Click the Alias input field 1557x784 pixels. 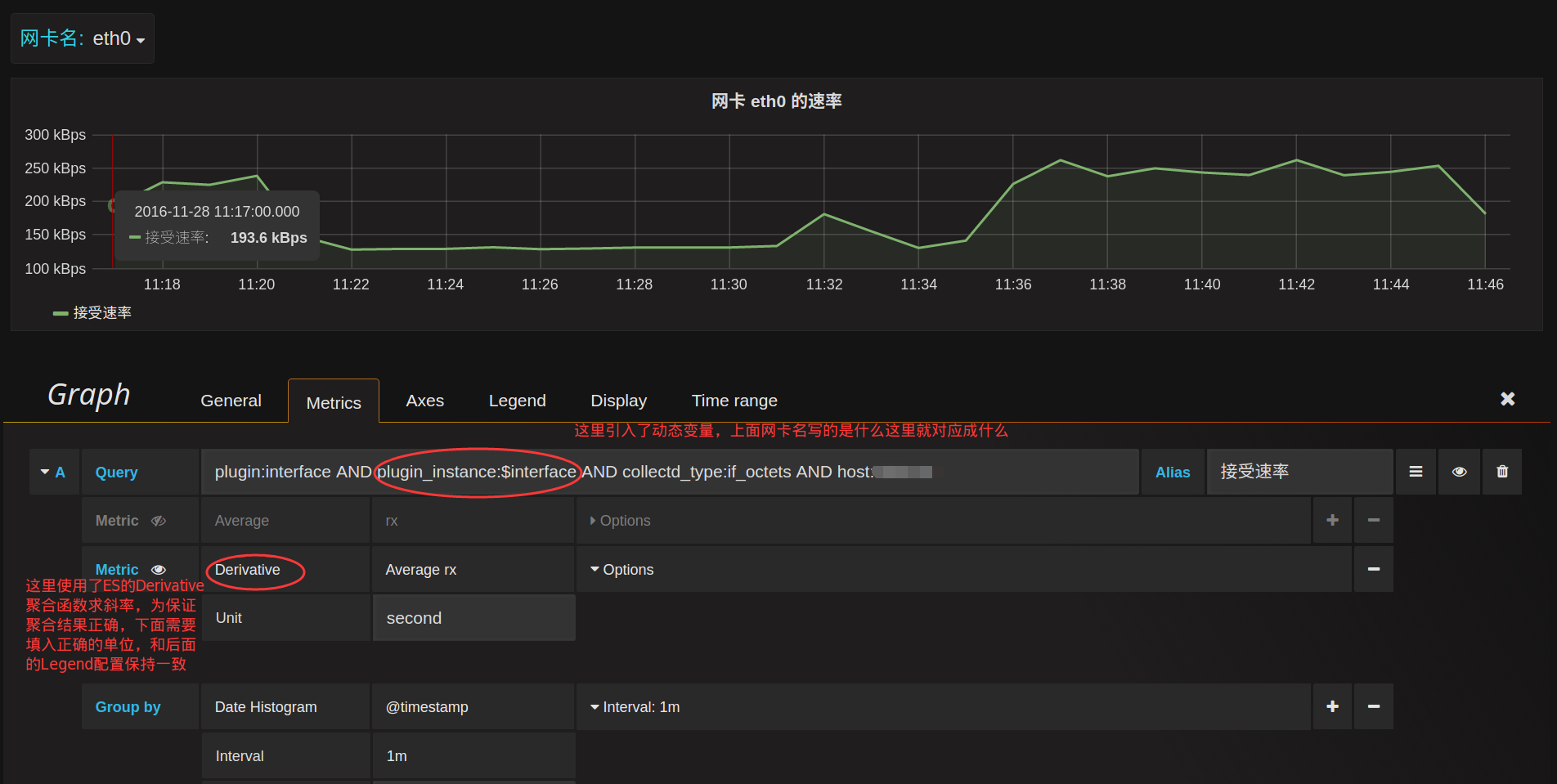click(1299, 472)
